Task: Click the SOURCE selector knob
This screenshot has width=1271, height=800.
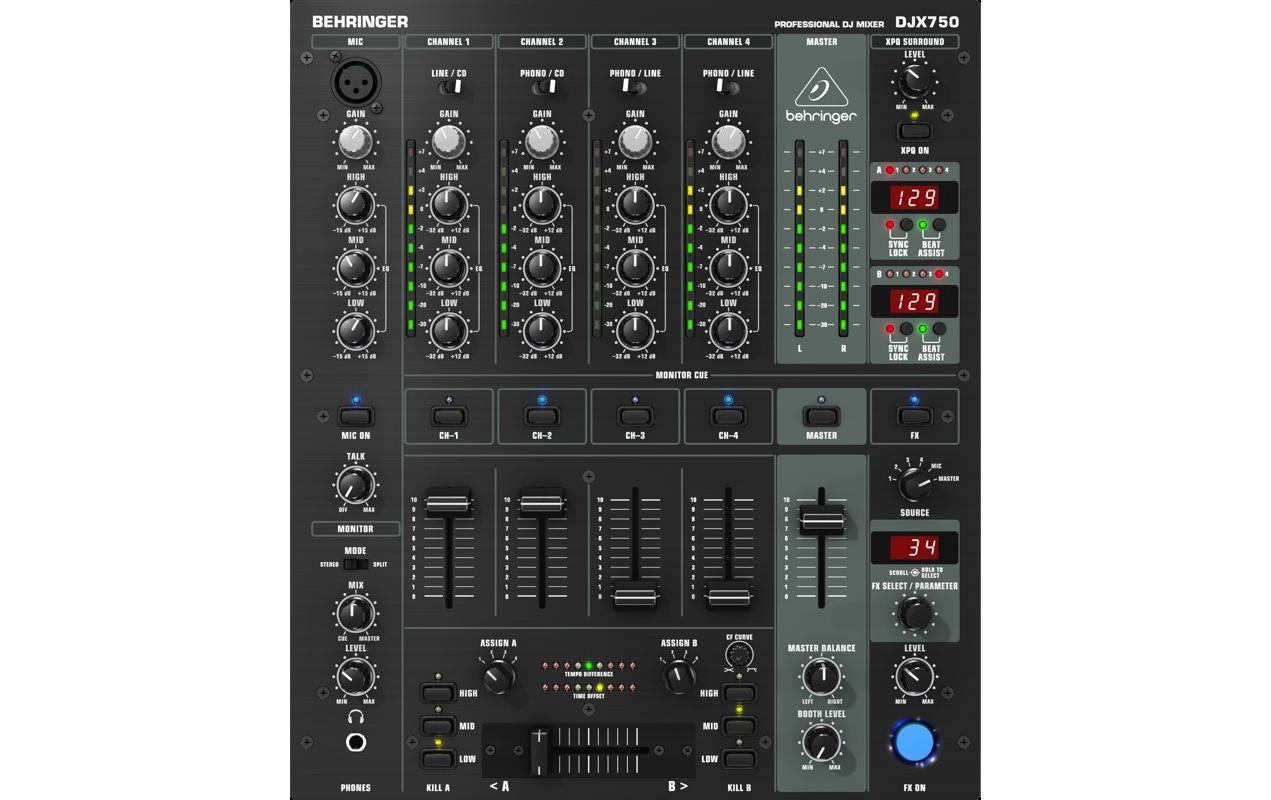Action: [914, 485]
